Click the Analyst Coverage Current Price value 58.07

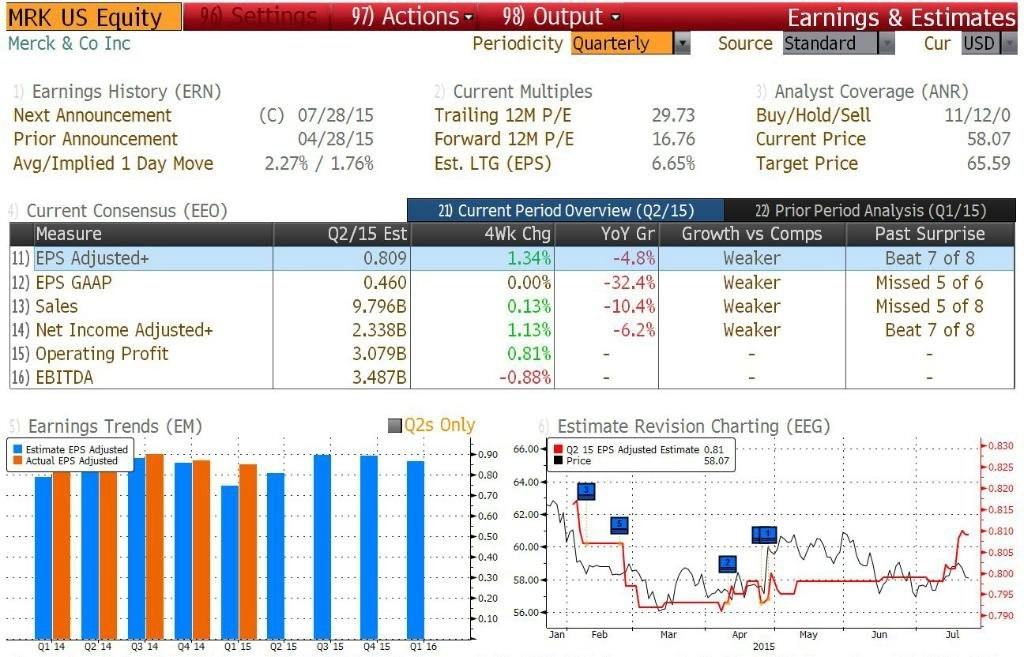pyautogui.click(x=989, y=139)
